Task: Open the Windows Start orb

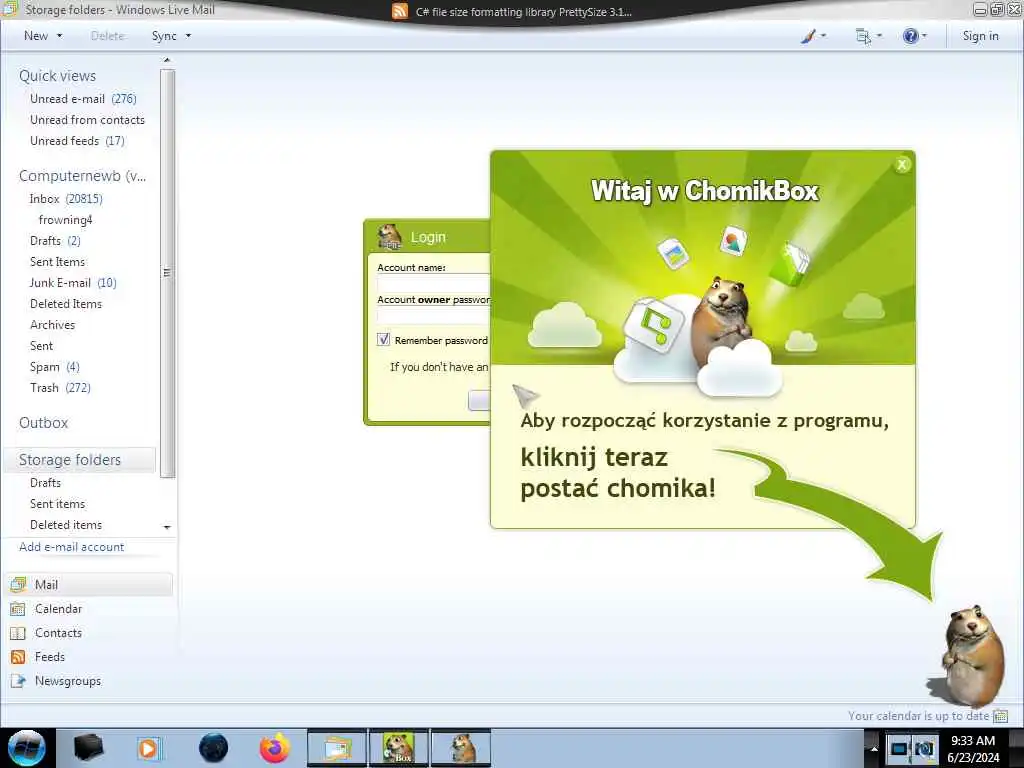Action: tap(27, 748)
